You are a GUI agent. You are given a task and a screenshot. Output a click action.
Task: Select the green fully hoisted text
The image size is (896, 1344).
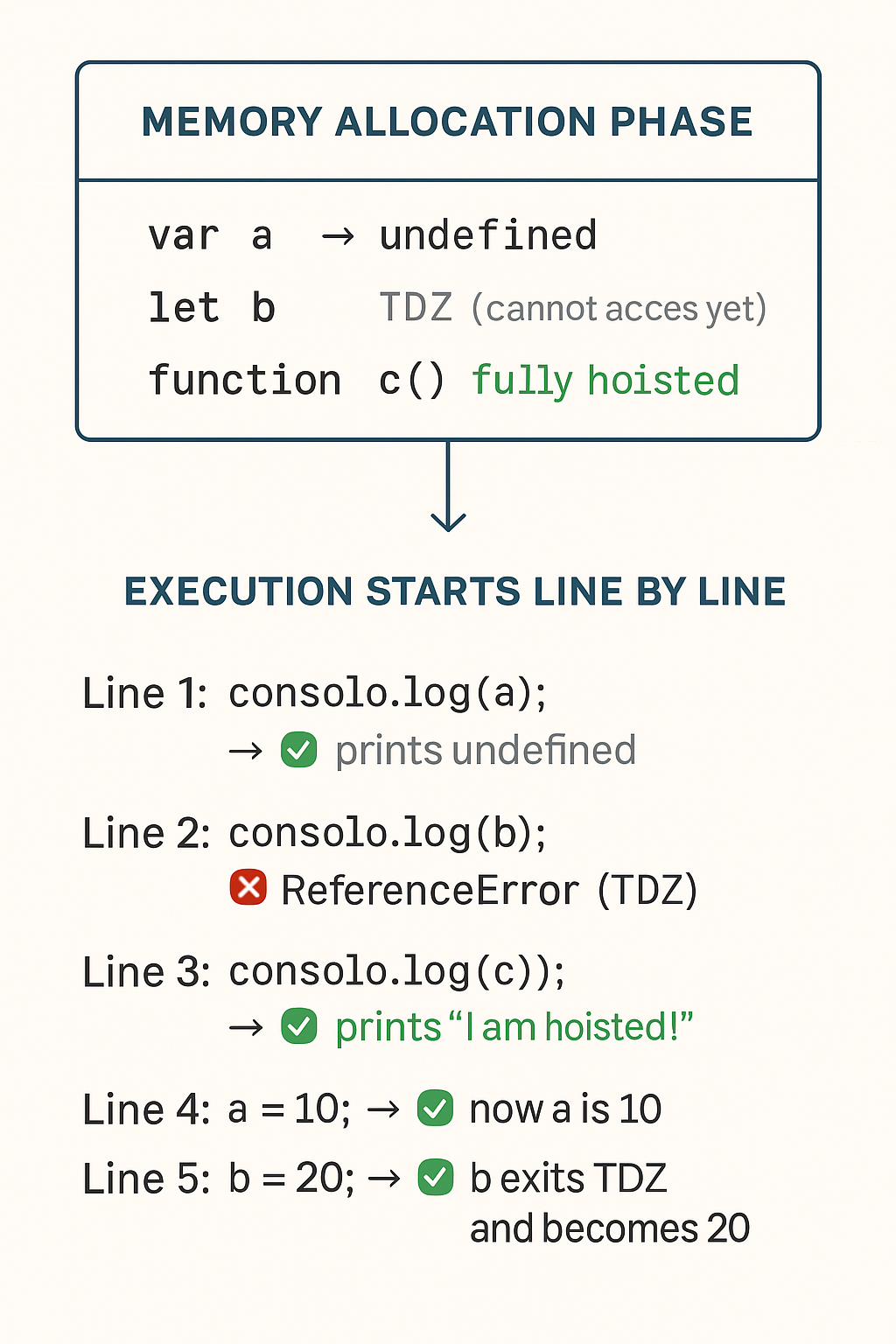605,381
